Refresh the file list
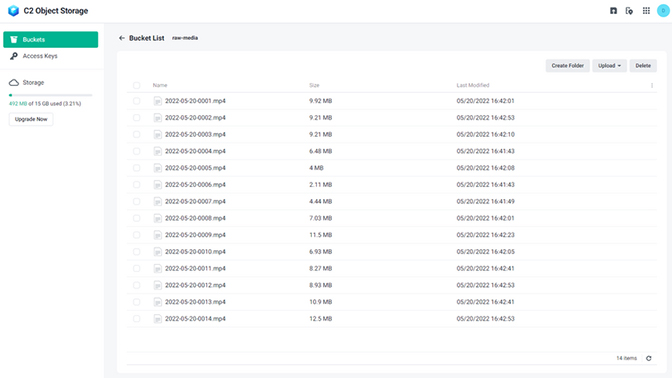Image resolution: width=672 pixels, height=378 pixels. coord(648,358)
